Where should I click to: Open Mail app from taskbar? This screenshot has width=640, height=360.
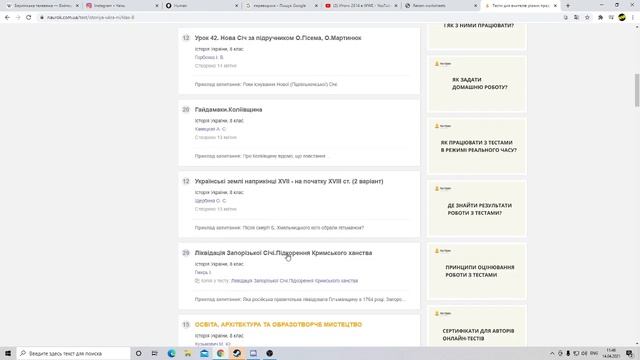tap(204, 353)
